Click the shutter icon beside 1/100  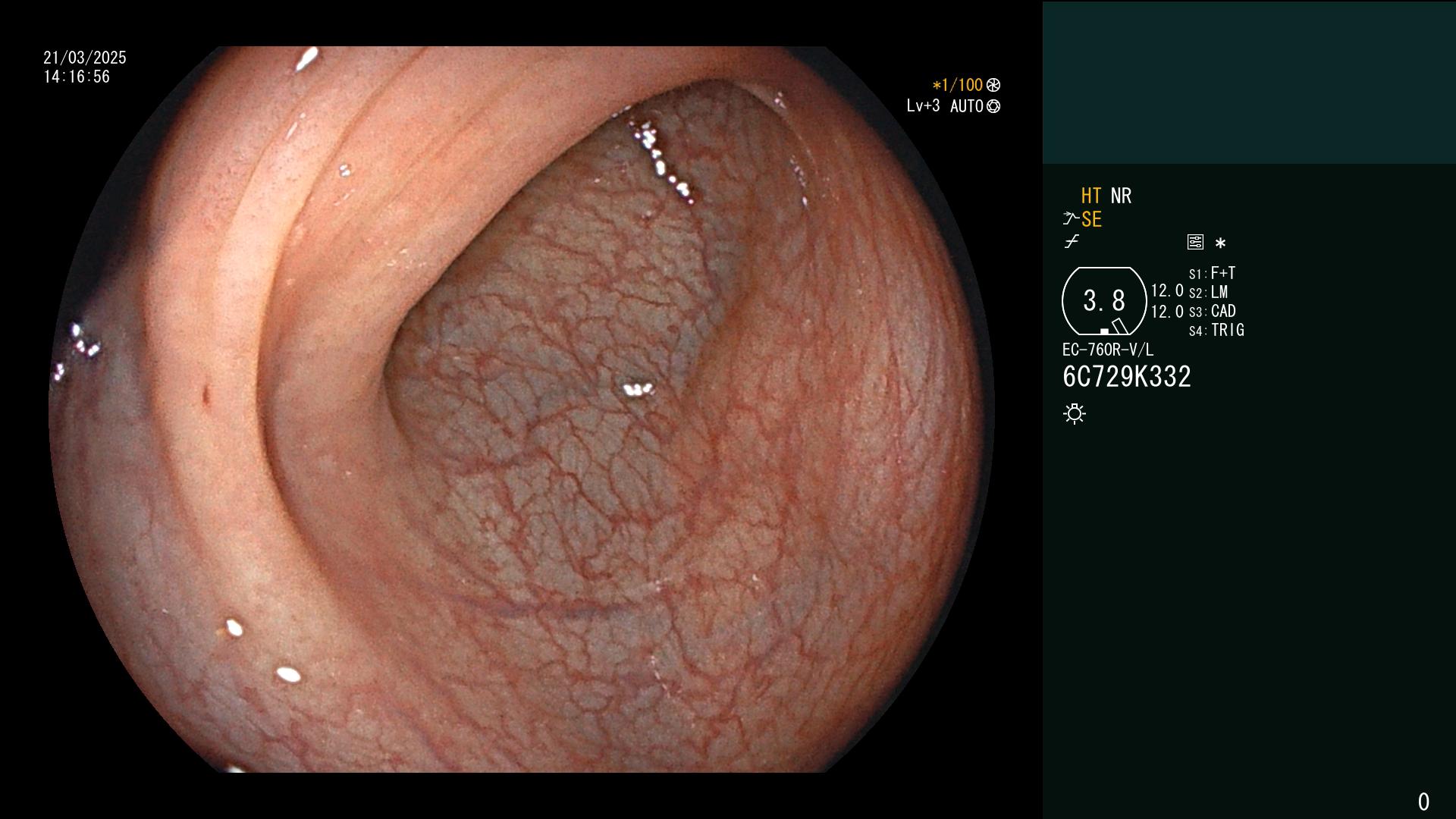[x=993, y=85]
